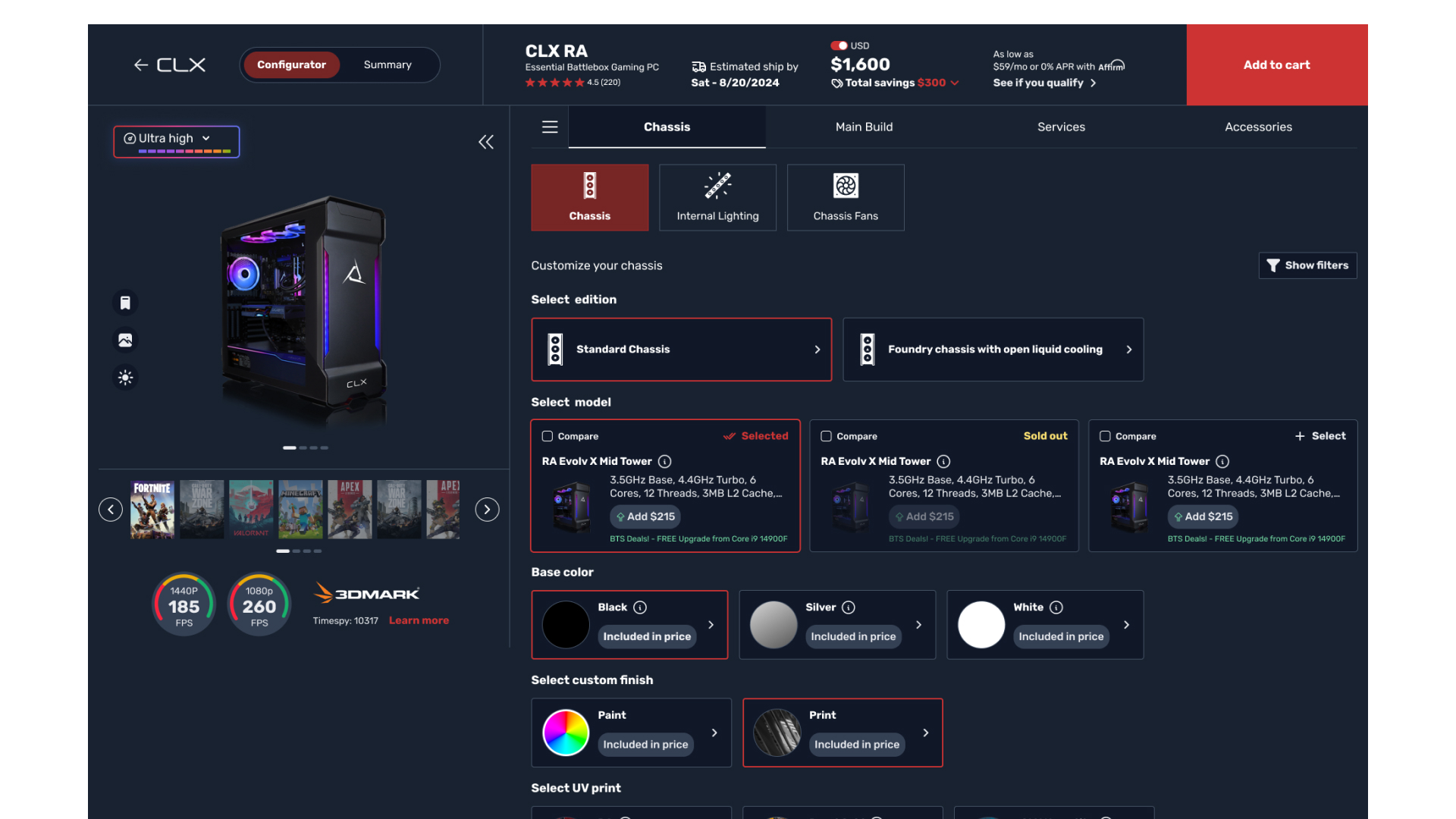1456x819 pixels.
Task: Toggle the lighting sun icon beside preview
Action: tap(125, 377)
